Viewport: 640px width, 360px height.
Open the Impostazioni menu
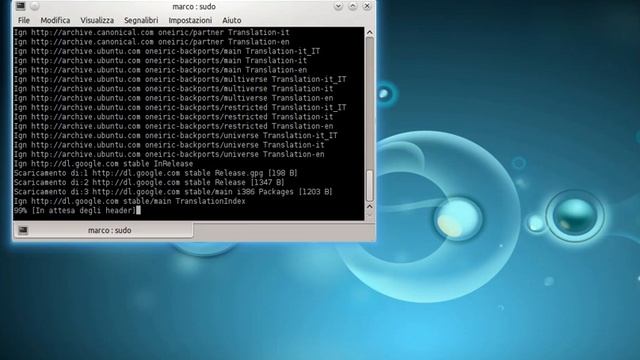pyautogui.click(x=190, y=20)
